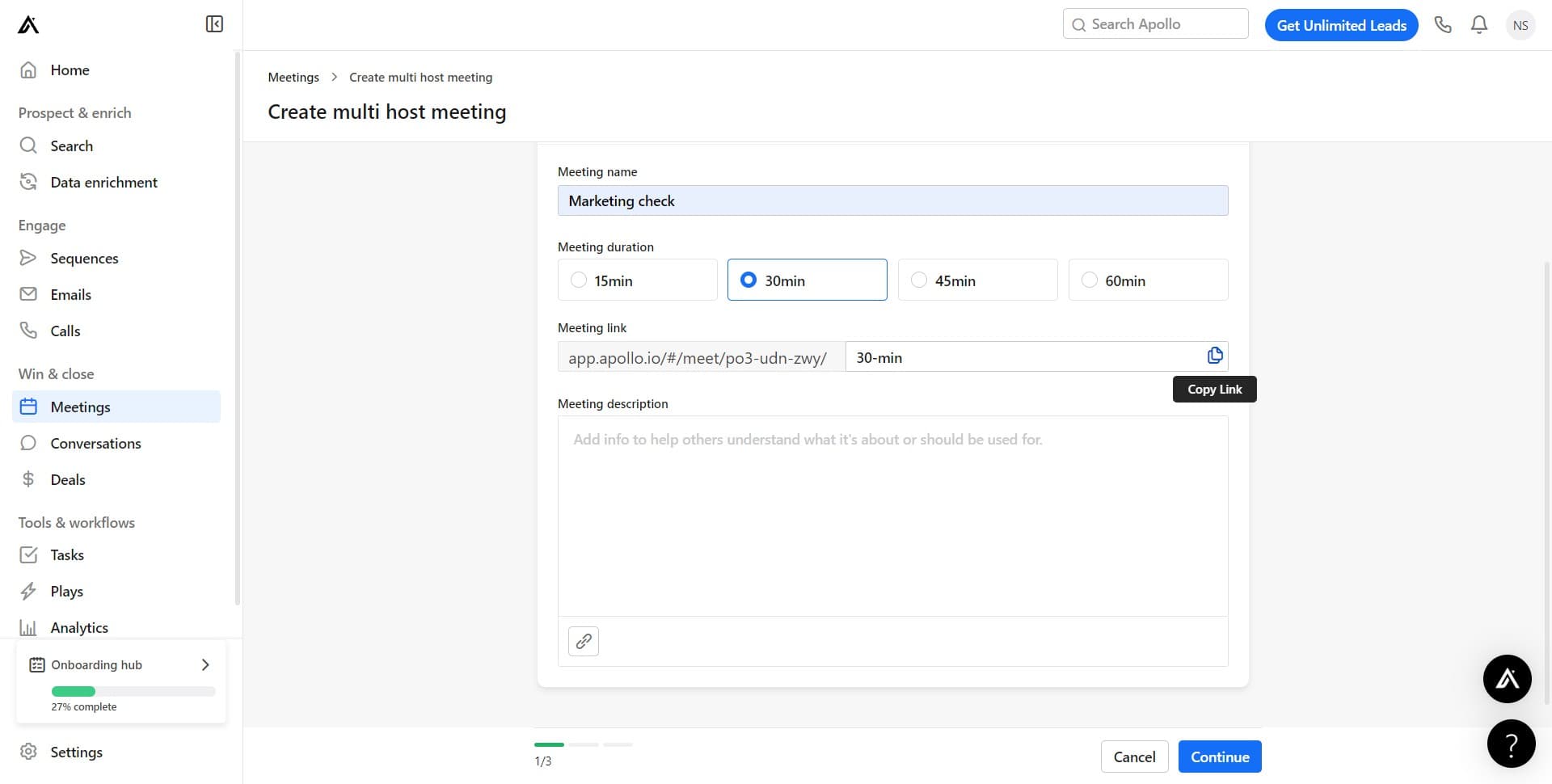Select the 15min duration option
This screenshot has width=1552, height=784.
[579, 280]
